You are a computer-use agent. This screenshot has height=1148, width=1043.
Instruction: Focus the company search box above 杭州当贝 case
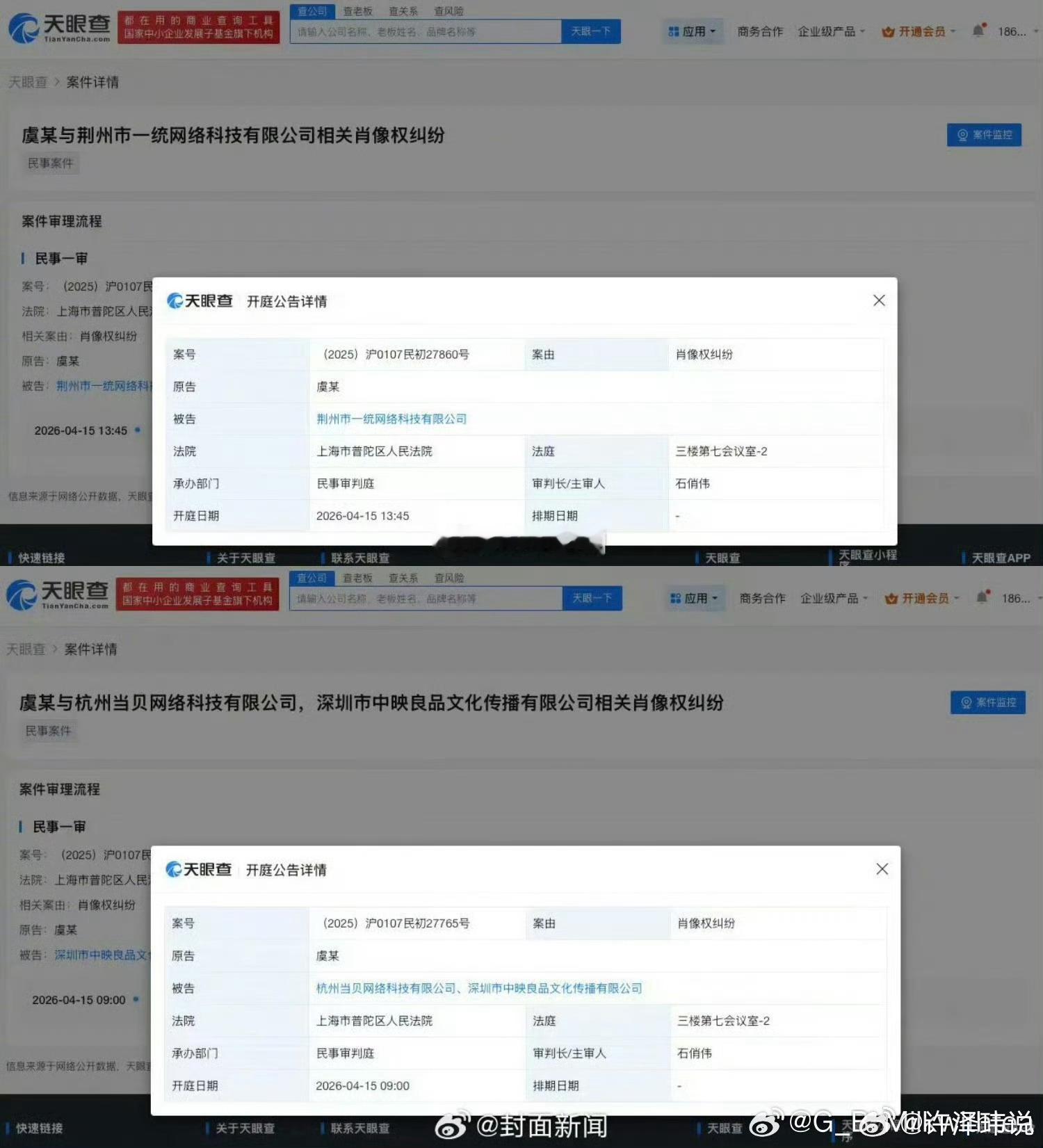coord(426,598)
